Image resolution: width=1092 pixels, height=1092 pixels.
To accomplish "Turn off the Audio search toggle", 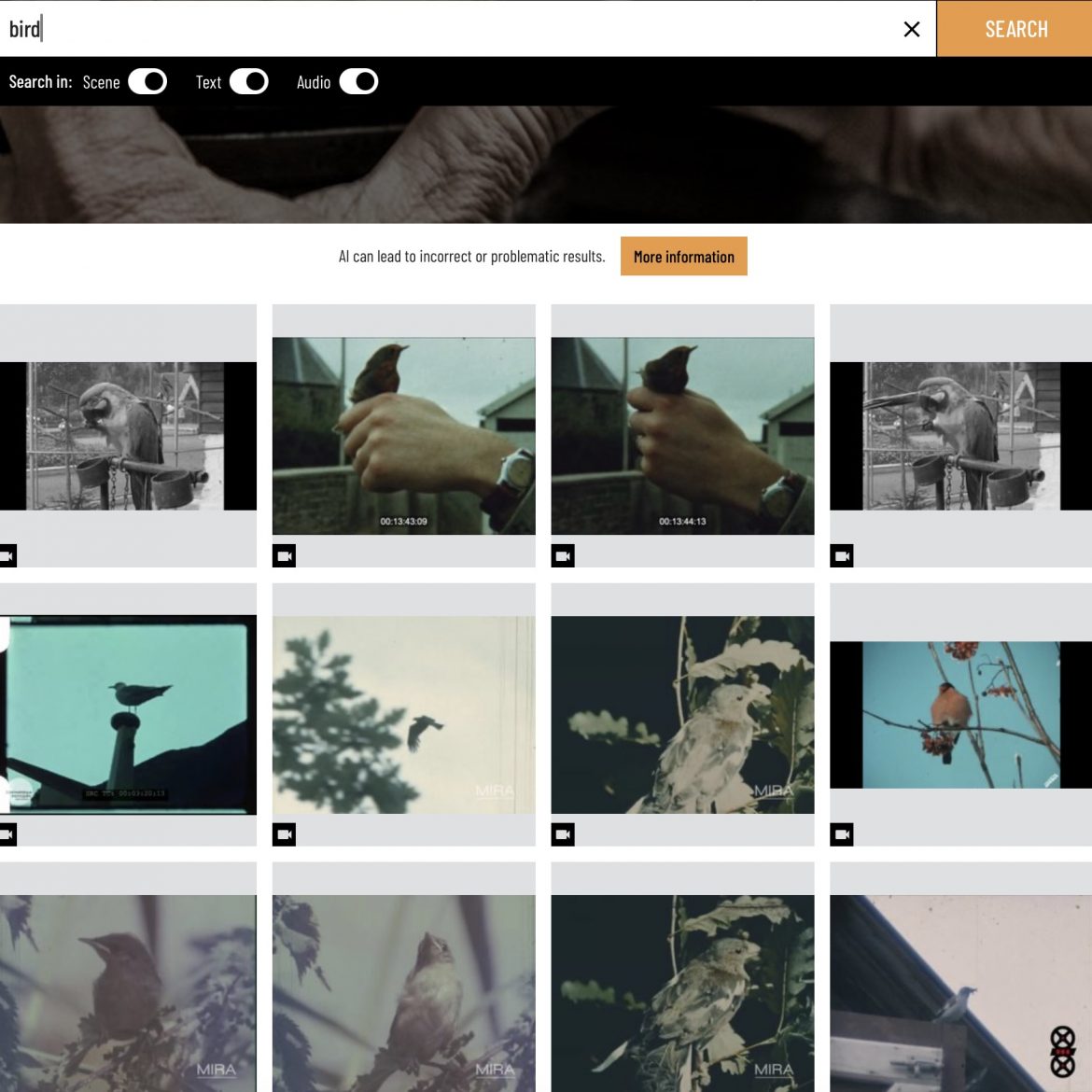I will [x=361, y=82].
